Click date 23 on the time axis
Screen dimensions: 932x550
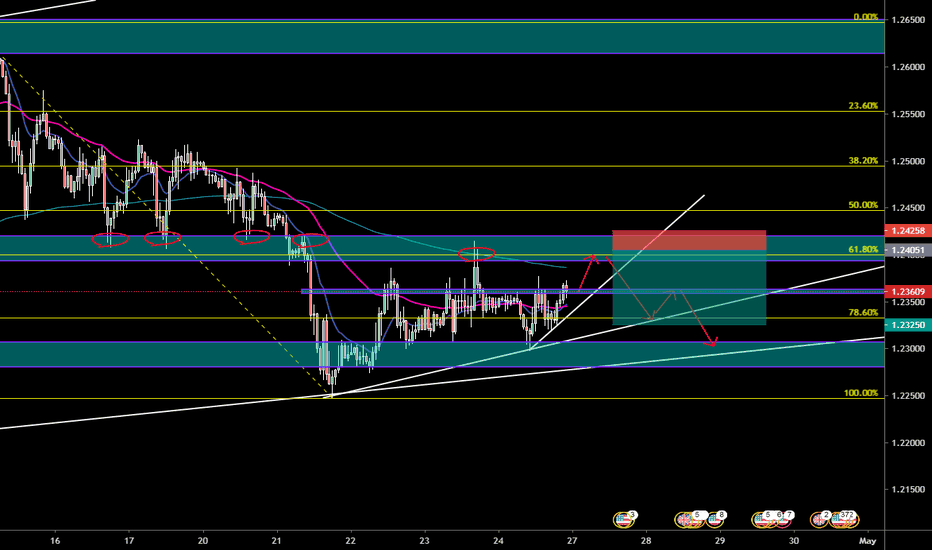(x=424, y=540)
